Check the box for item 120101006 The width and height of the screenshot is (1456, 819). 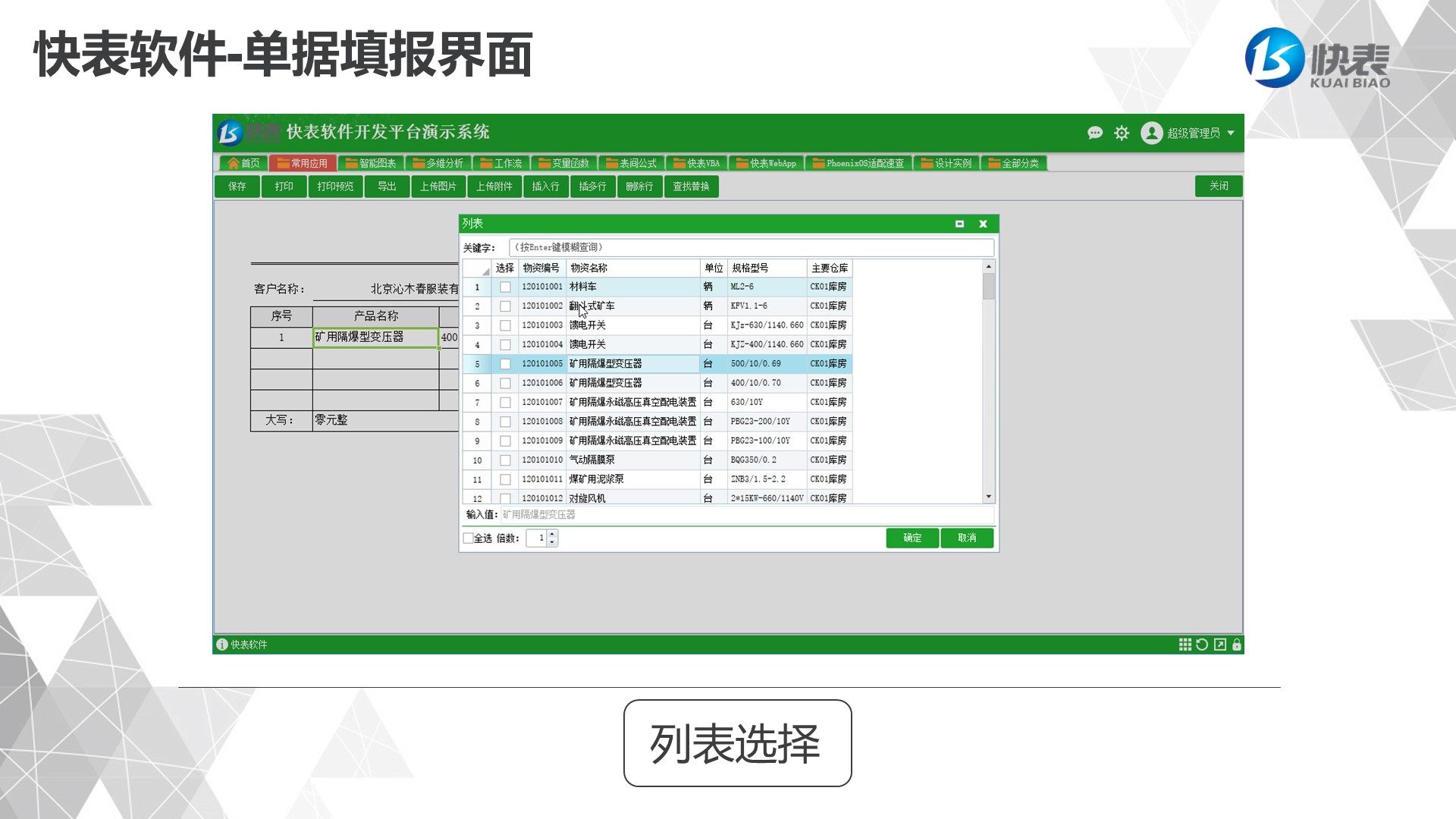coord(505,384)
